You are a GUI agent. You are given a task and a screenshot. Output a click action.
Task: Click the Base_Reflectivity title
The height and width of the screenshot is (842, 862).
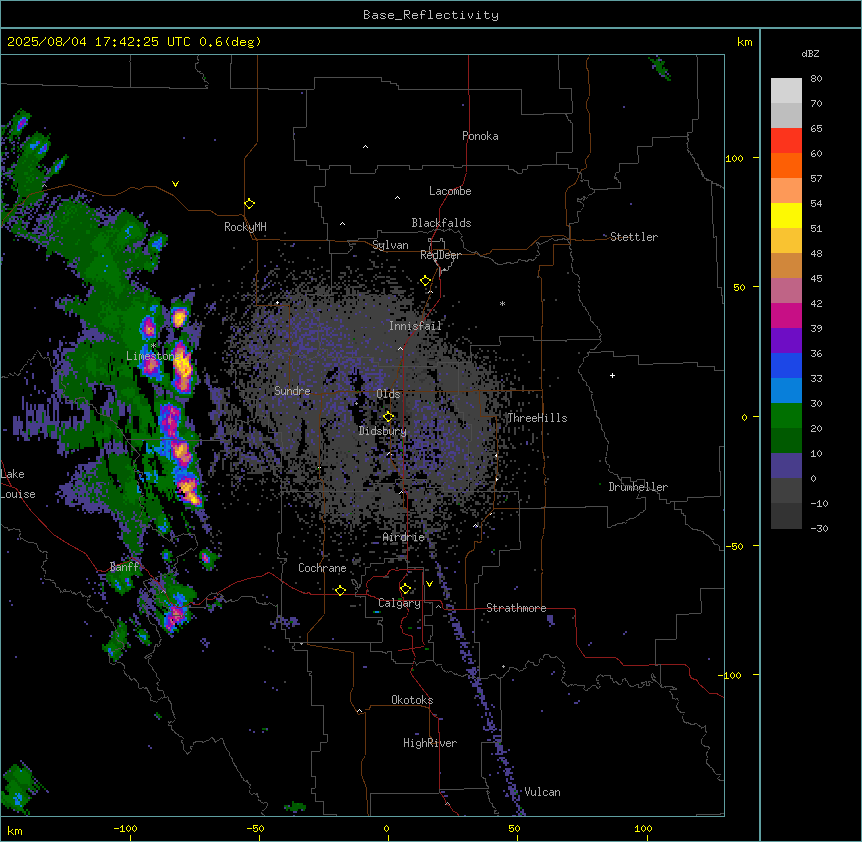[431, 15]
